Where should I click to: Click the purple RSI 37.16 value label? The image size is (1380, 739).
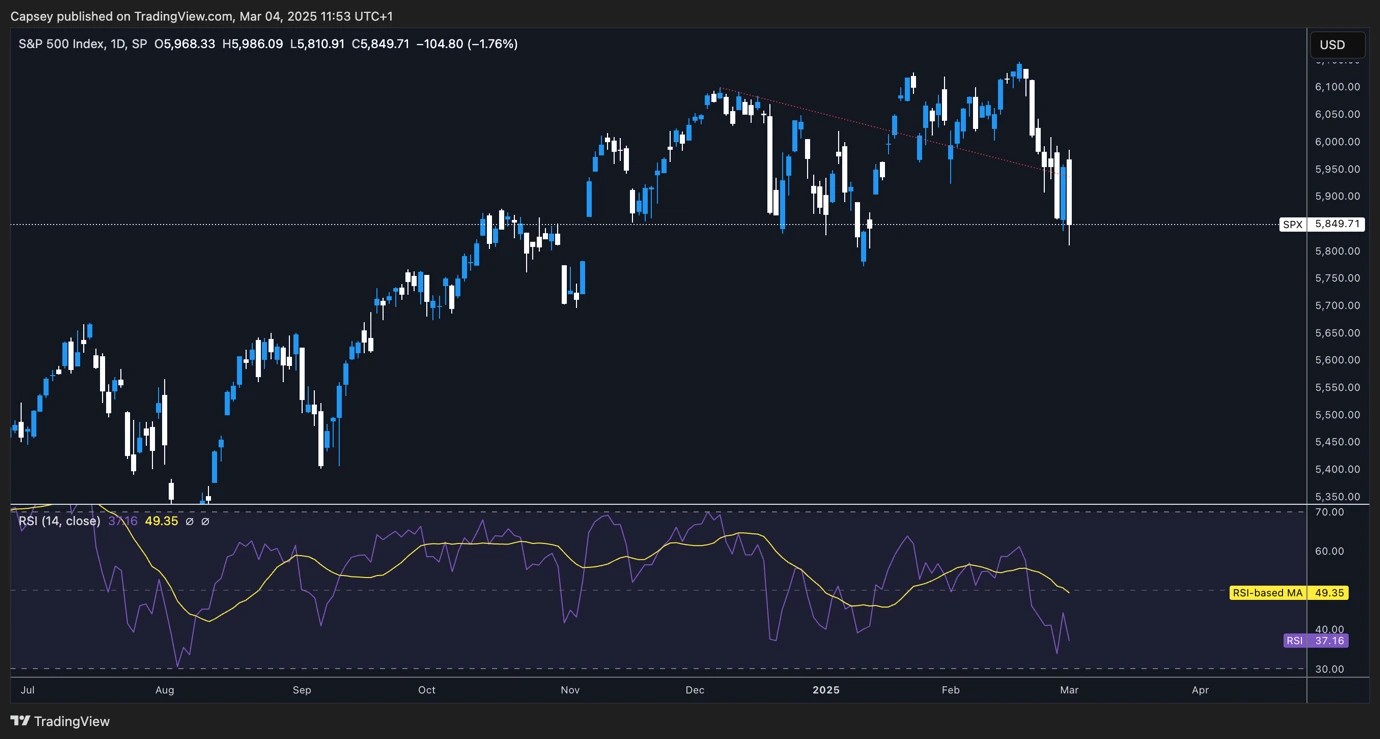1316,640
